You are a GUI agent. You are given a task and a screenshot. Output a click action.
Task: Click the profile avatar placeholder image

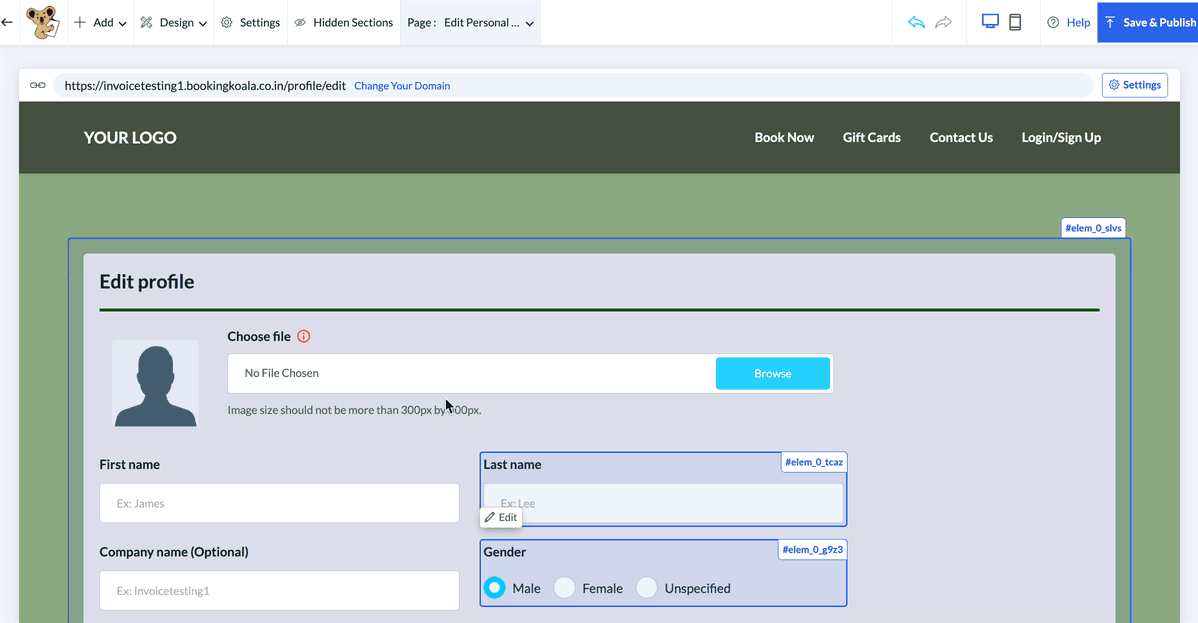[155, 384]
